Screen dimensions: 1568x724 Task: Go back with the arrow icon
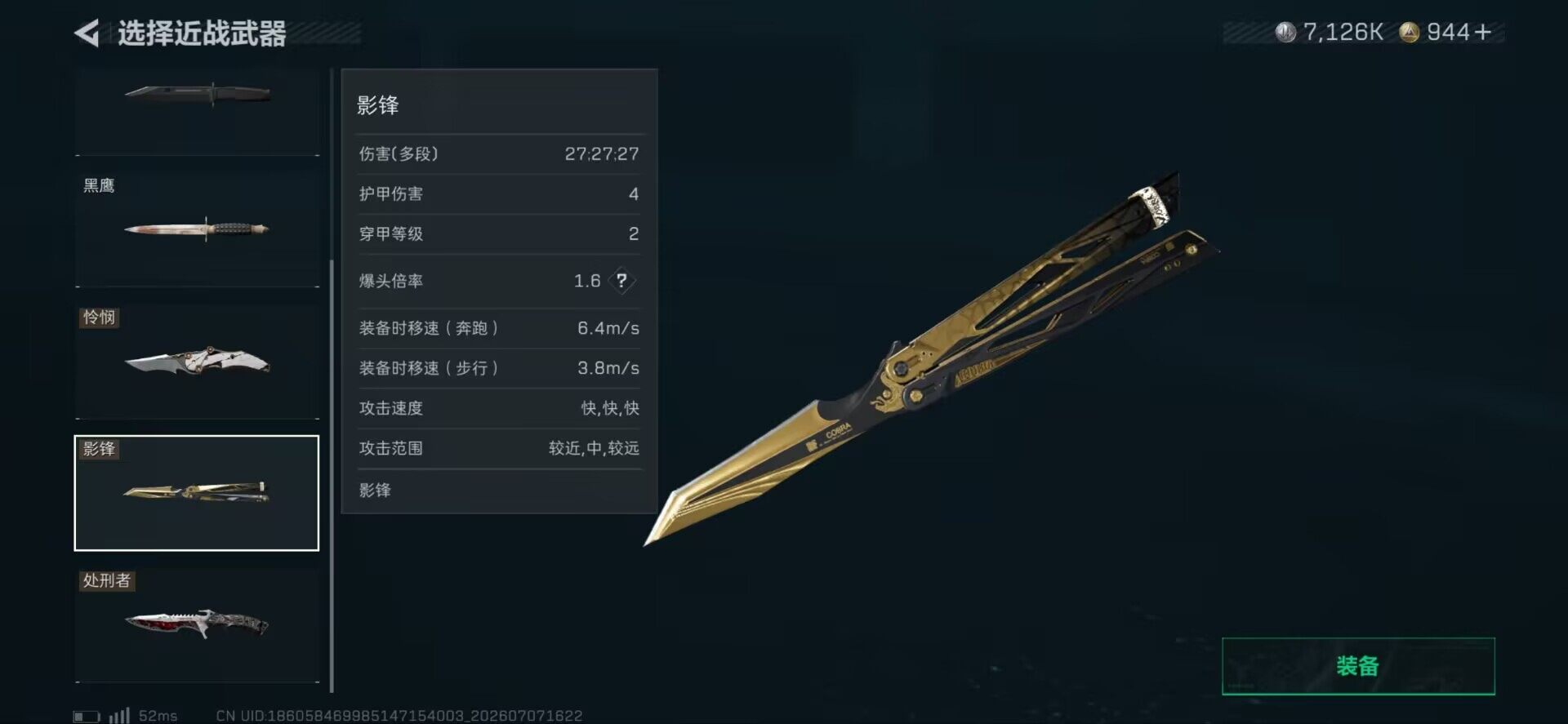(x=87, y=33)
